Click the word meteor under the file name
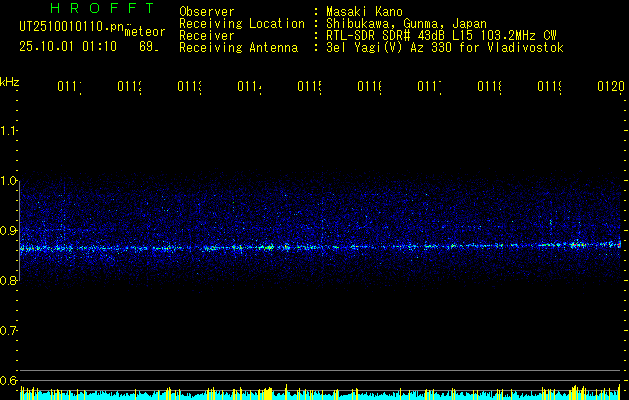This screenshot has height=400, width=629. (145, 32)
